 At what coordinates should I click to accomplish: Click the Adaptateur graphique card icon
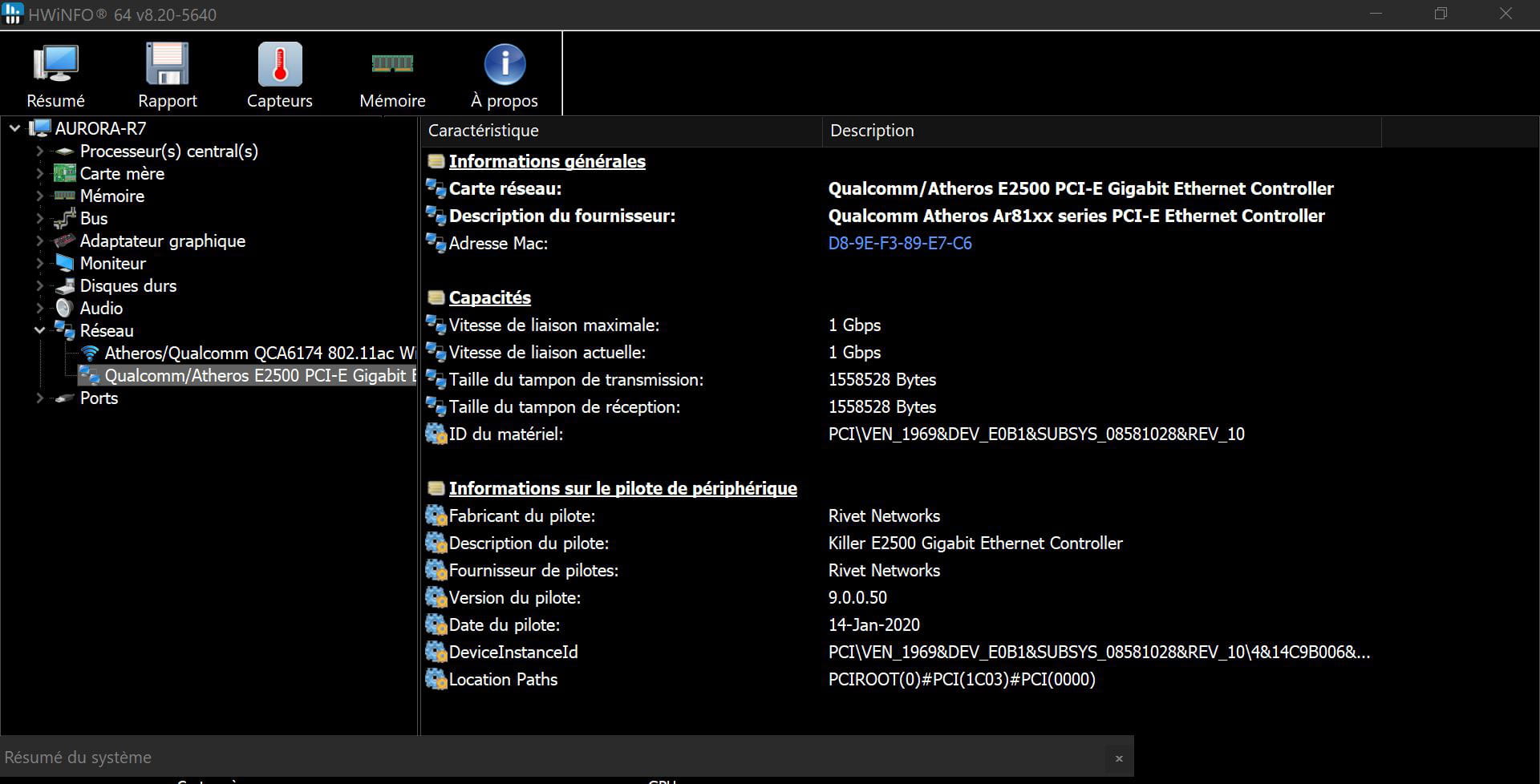point(64,240)
